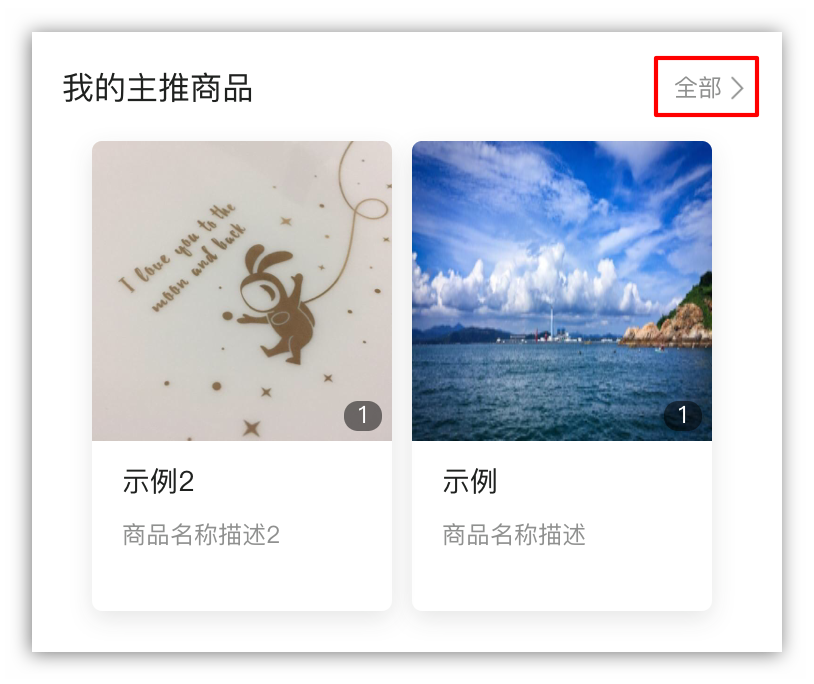The width and height of the screenshot is (814, 684).
Task: Click the number 1 badge on rabbit image
Action: (363, 415)
